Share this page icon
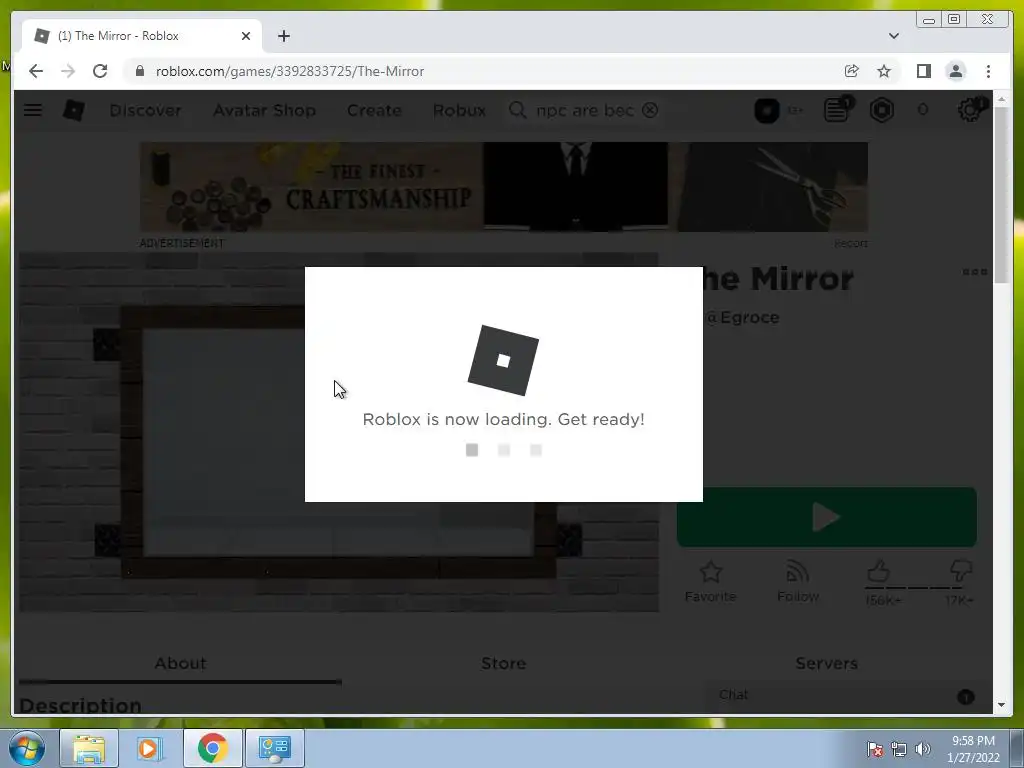The height and width of the screenshot is (768, 1024). click(852, 71)
